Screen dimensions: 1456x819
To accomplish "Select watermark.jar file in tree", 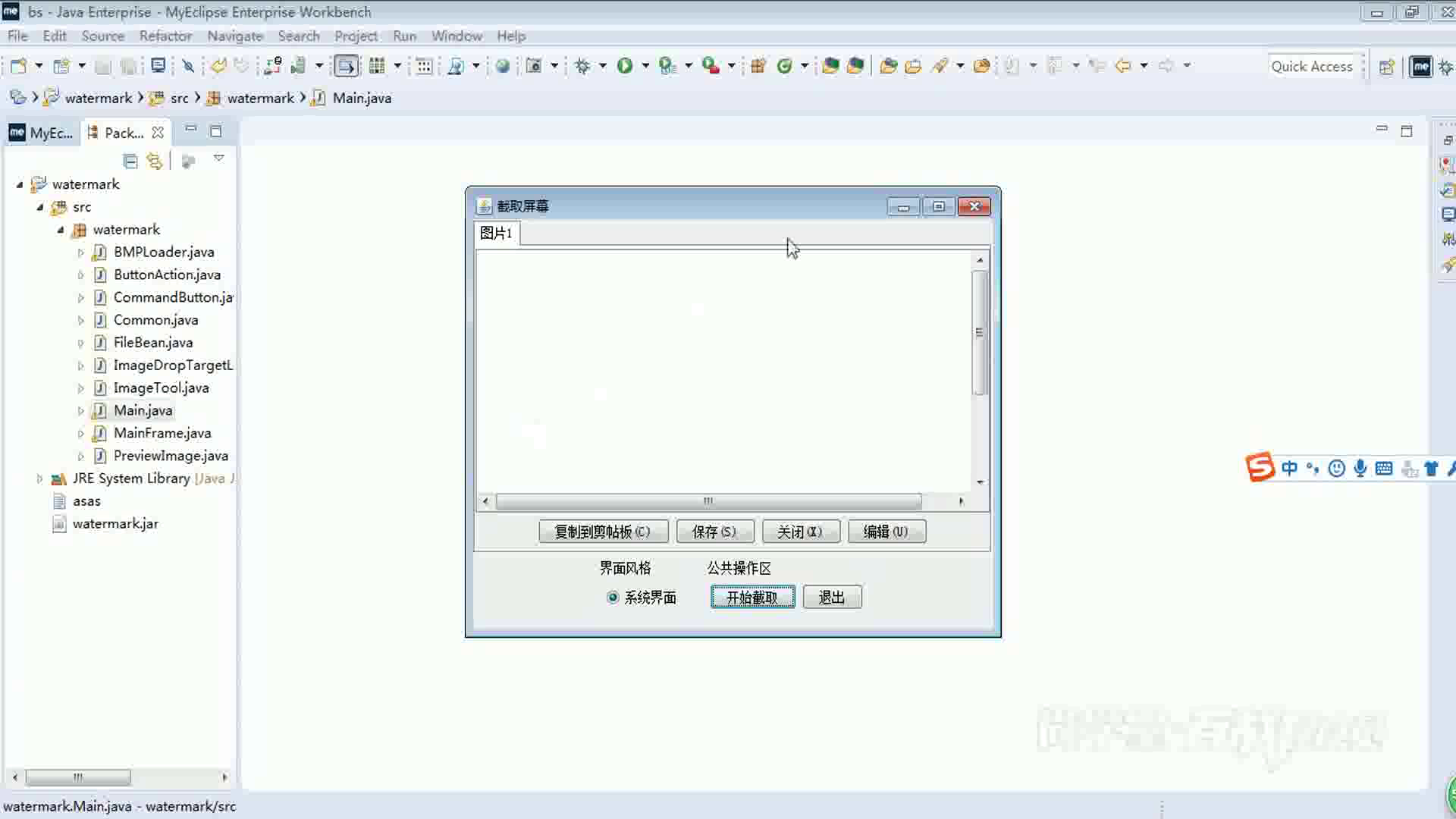I will (115, 524).
